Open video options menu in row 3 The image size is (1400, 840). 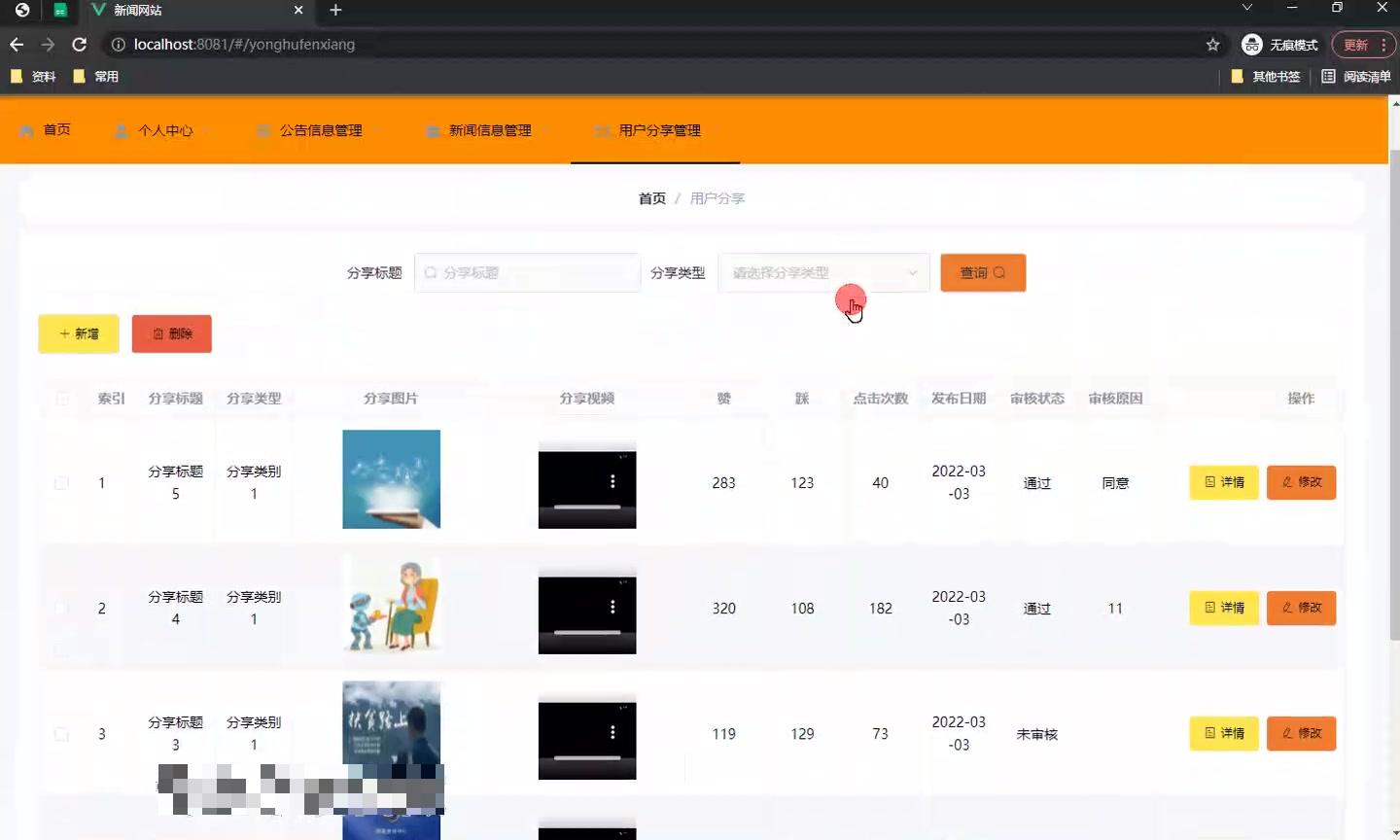[x=612, y=732]
